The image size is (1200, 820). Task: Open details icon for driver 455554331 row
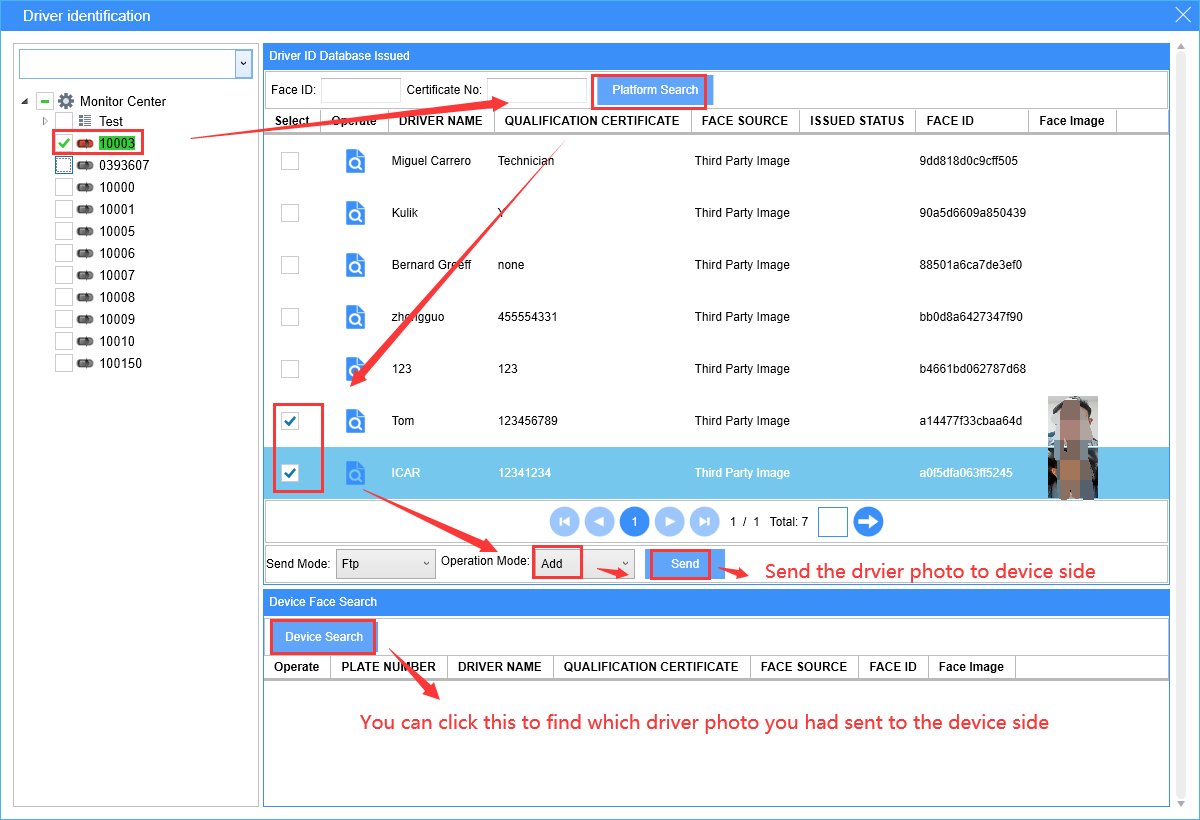[355, 317]
